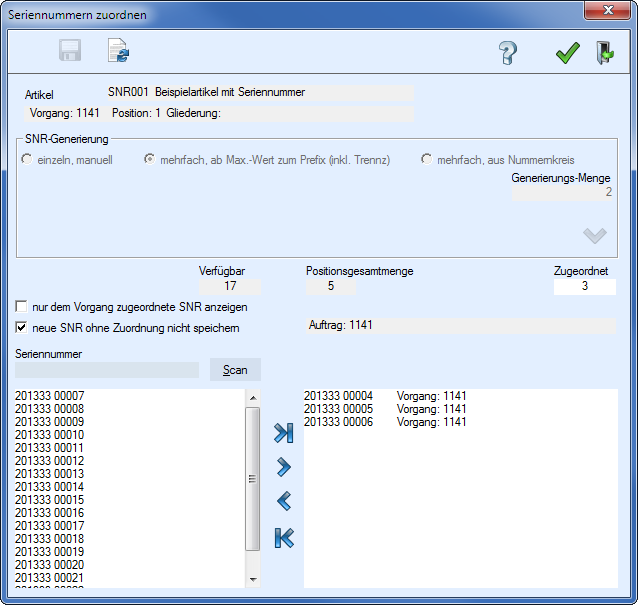Screen dimensions: 639x605
Task: Choose 'mehrfach, ab Max.-Wert zum Prefix' option
Action: tap(151, 159)
